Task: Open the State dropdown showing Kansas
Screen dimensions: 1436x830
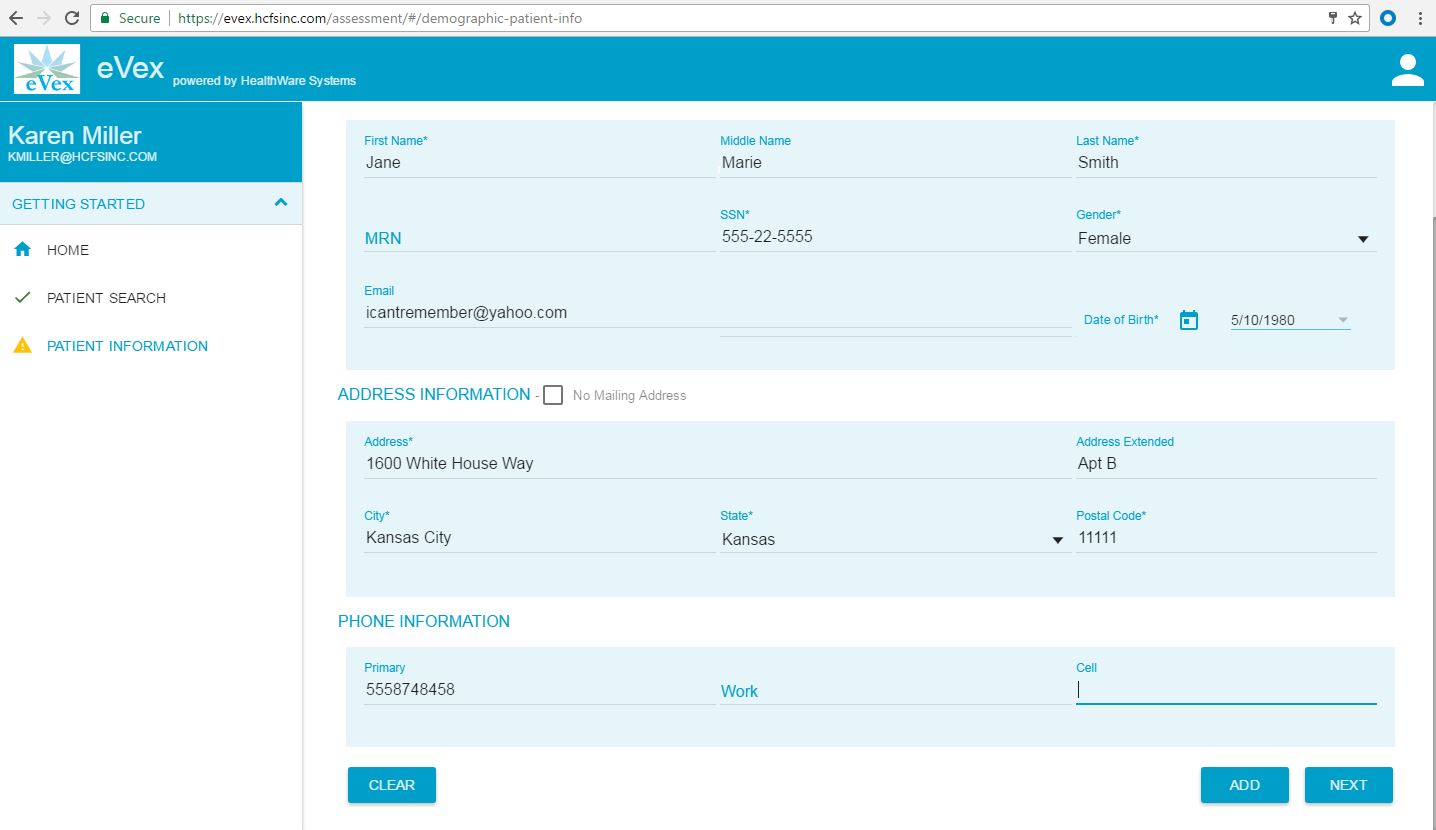Action: (1057, 540)
